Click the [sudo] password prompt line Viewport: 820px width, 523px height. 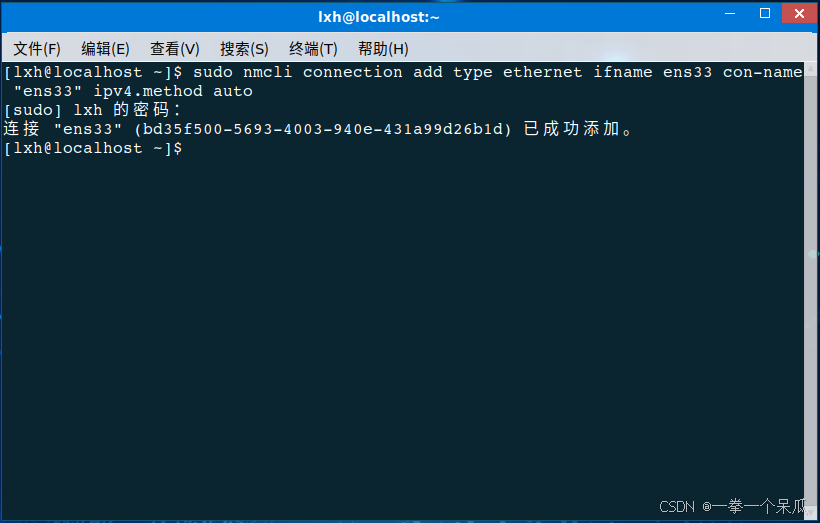92,110
